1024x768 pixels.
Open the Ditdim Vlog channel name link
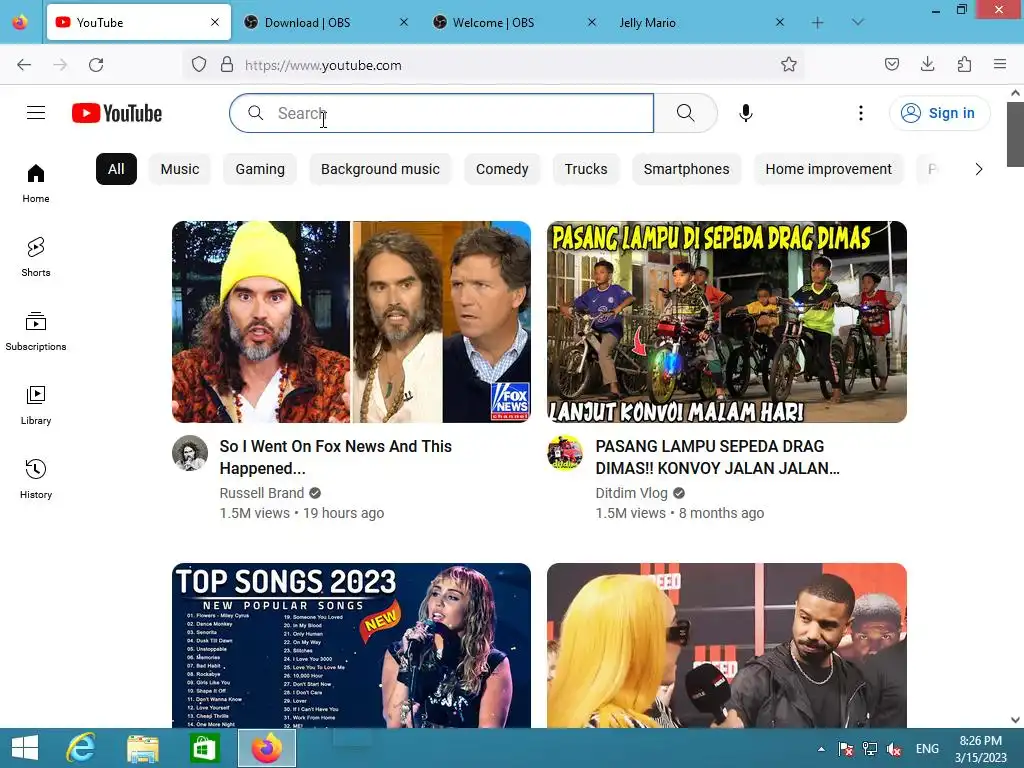632,493
